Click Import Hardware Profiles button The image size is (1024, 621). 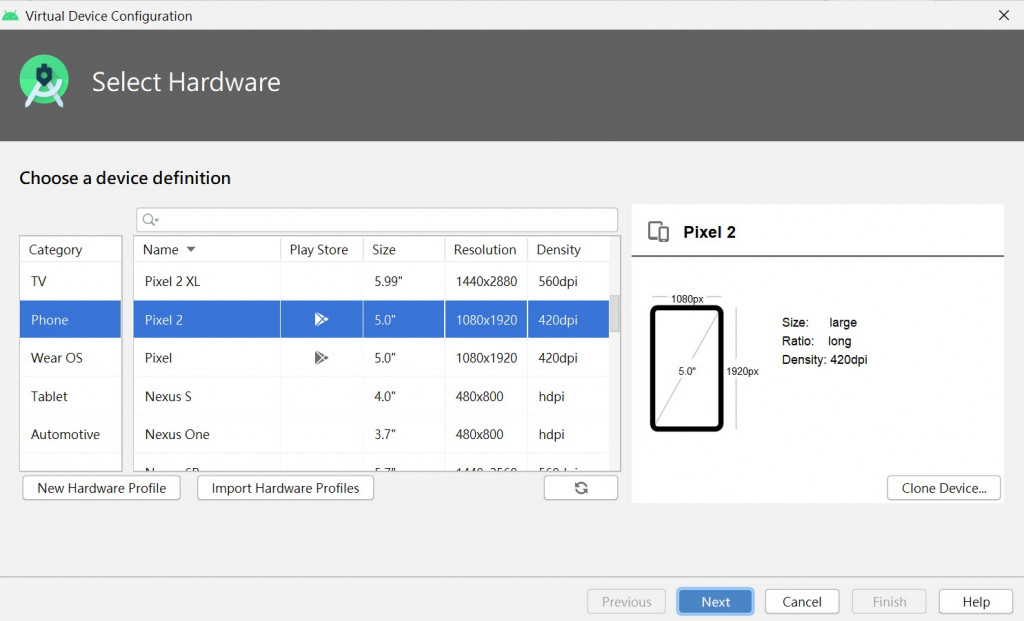[x=285, y=488]
